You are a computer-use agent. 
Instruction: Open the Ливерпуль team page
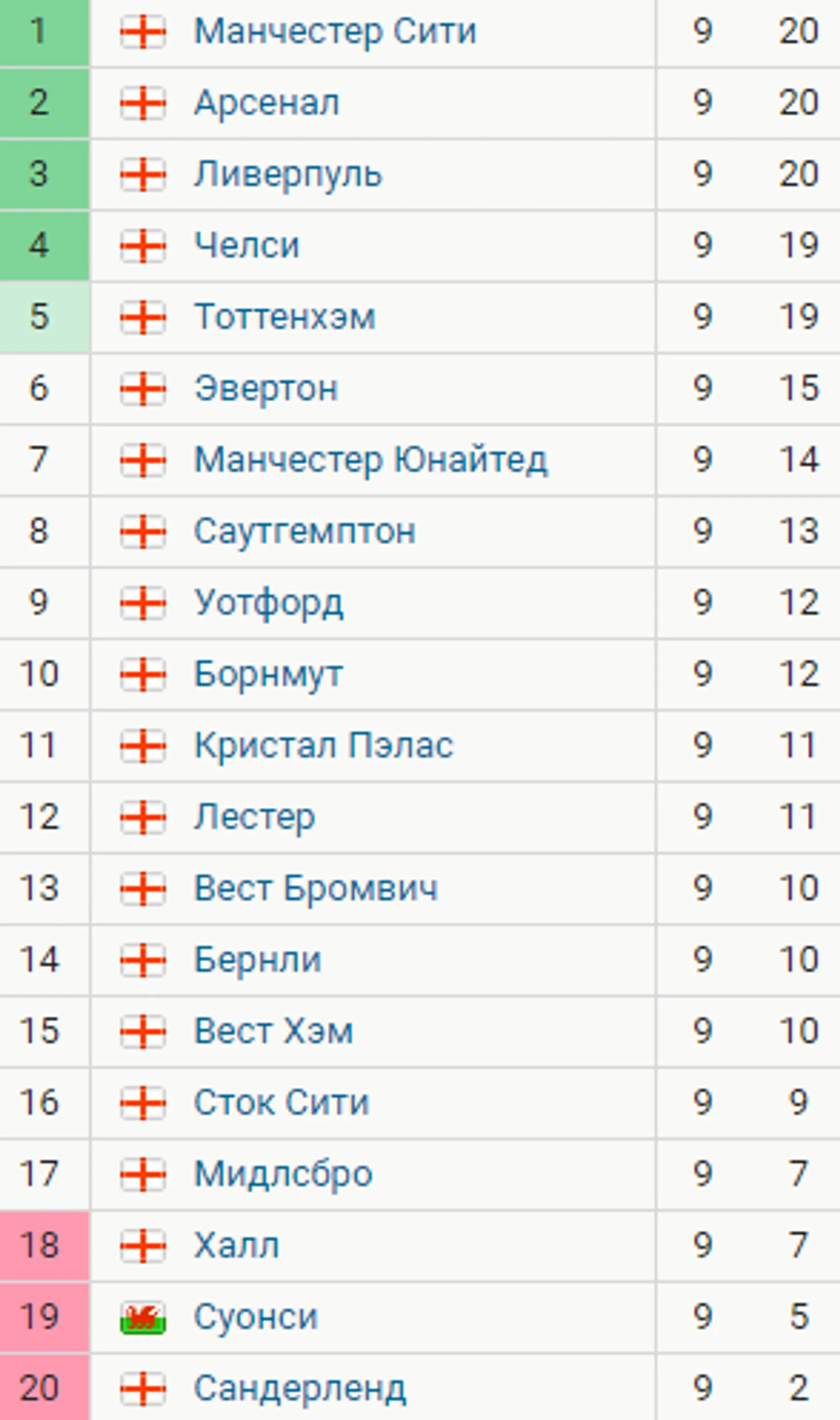[x=288, y=175]
